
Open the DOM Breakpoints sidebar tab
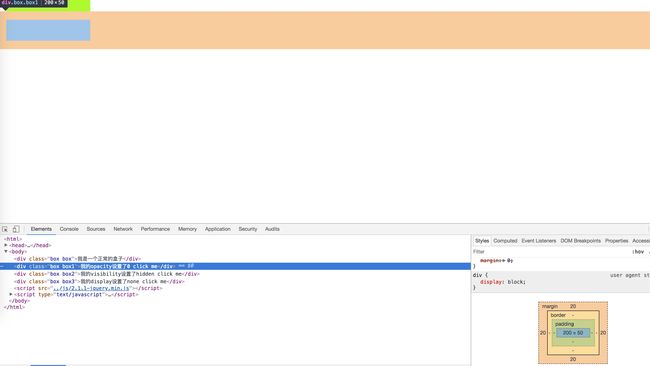pyautogui.click(x=580, y=241)
